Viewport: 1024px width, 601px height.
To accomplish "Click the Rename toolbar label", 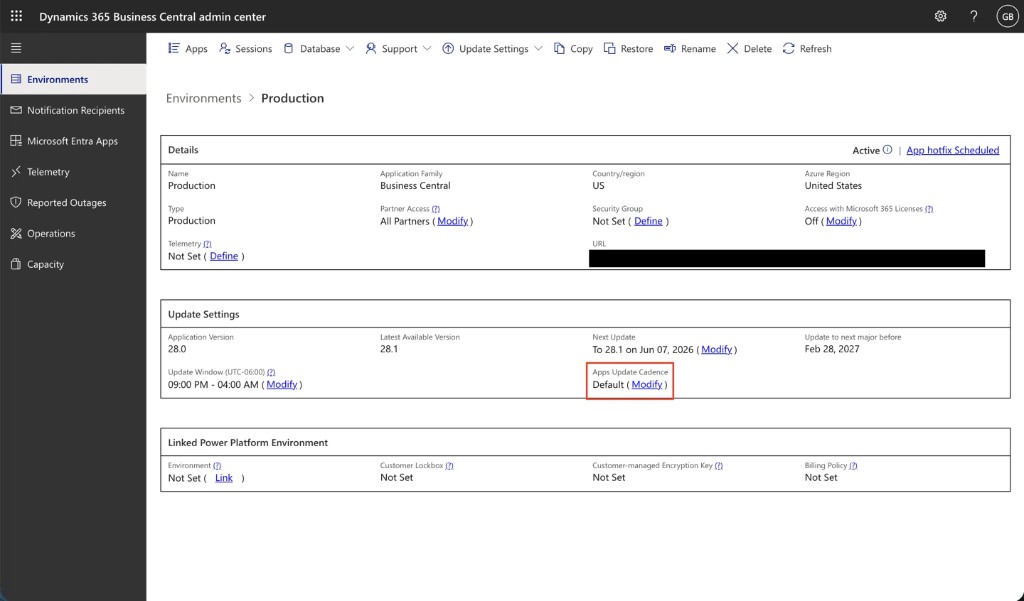I will coord(698,48).
